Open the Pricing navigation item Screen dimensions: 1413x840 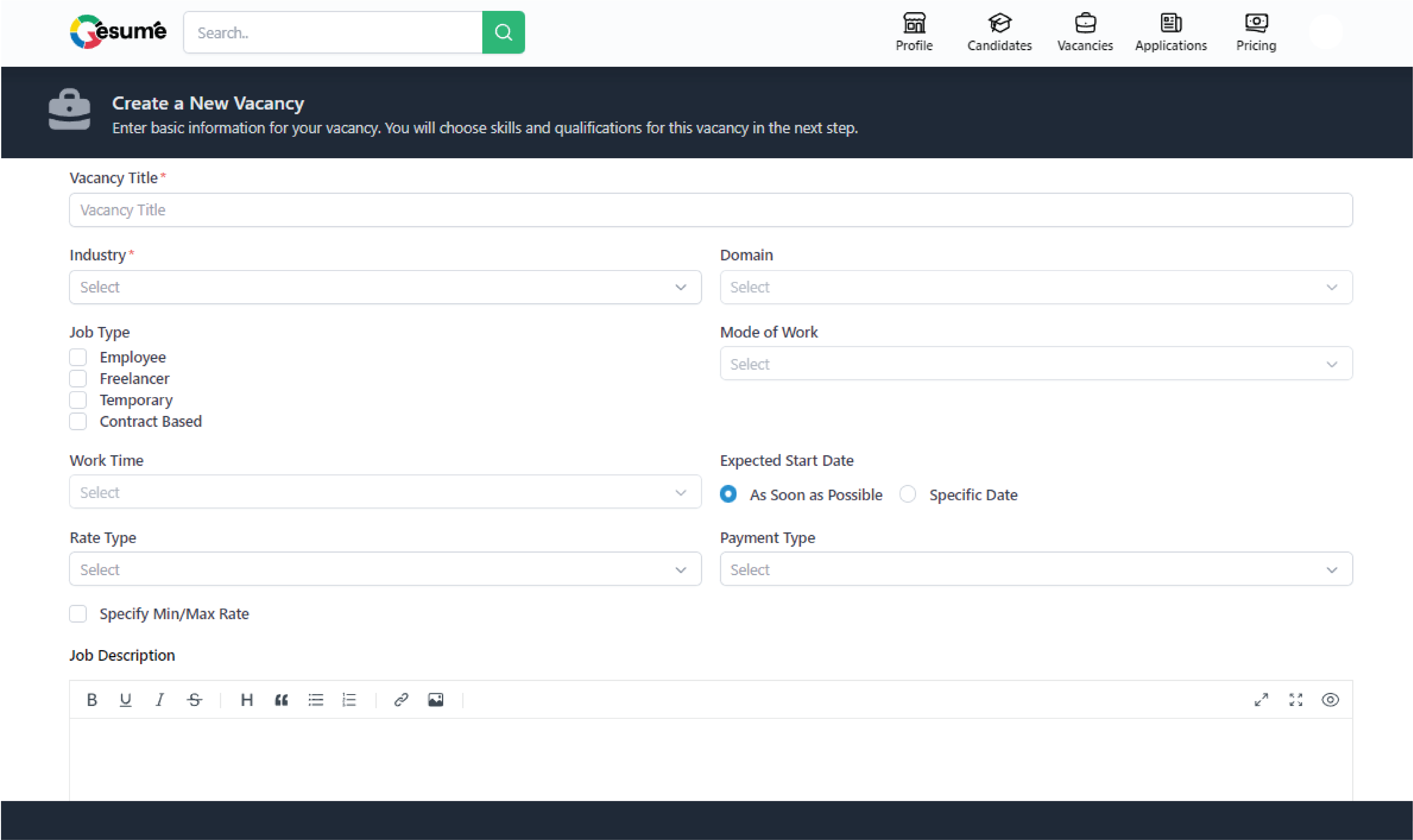coord(1256,32)
